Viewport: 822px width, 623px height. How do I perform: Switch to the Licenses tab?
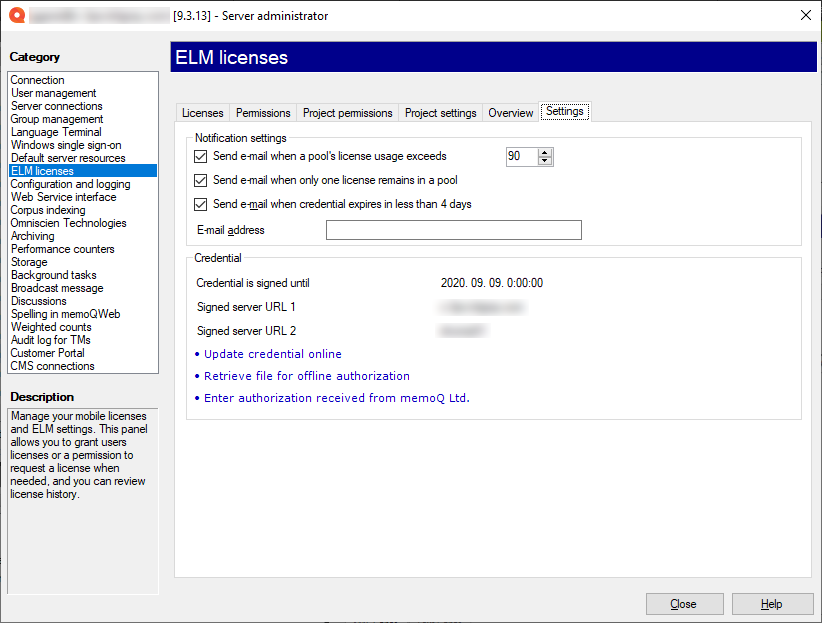pos(202,112)
